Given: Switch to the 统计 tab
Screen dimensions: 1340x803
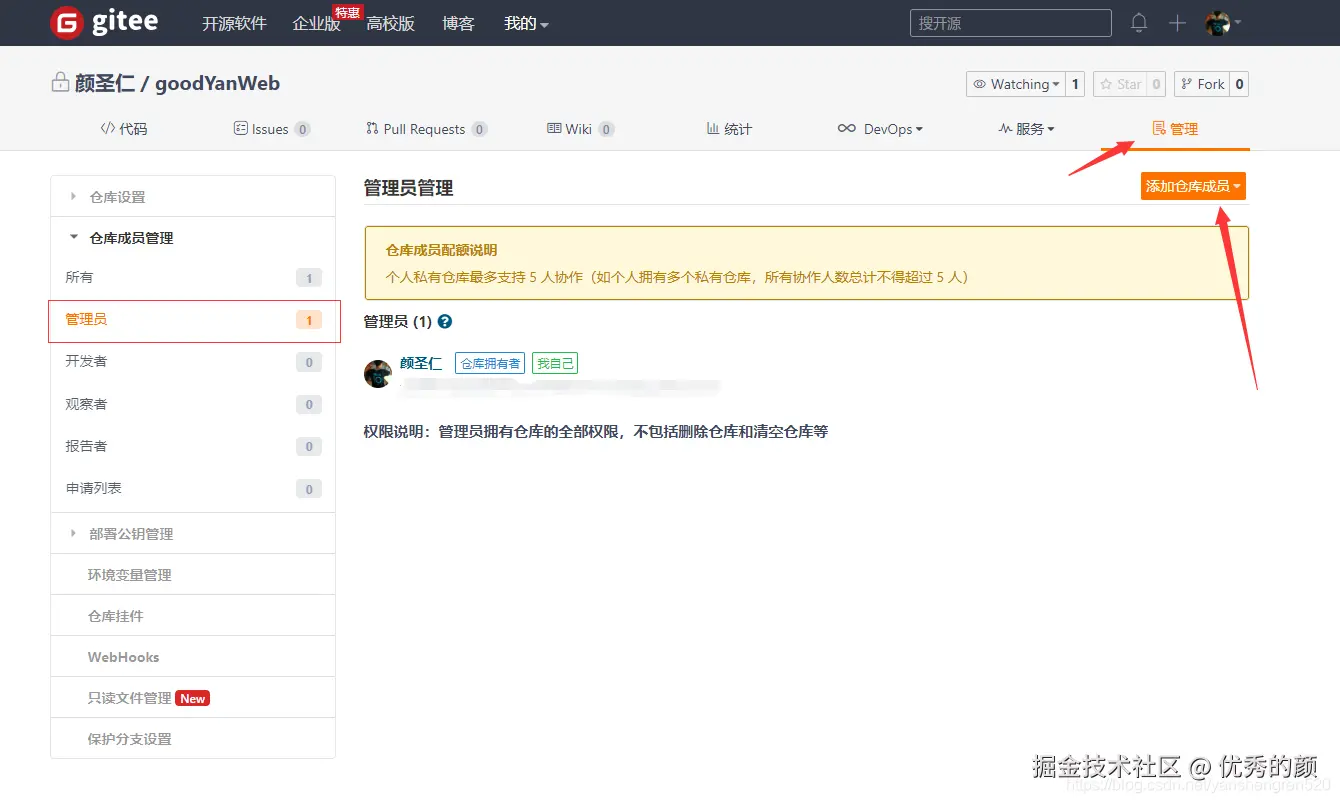Looking at the screenshot, I should click(729, 129).
